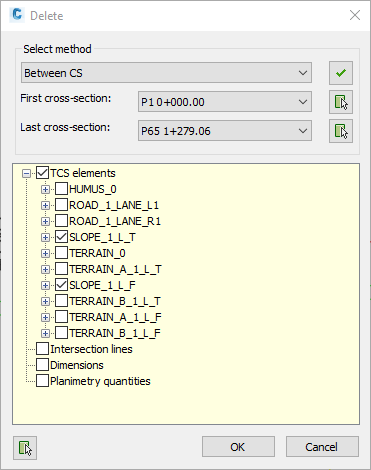The image size is (371, 470).
Task: Check the ROAD_1_LANE_R1 checkbox
Action: point(61,221)
